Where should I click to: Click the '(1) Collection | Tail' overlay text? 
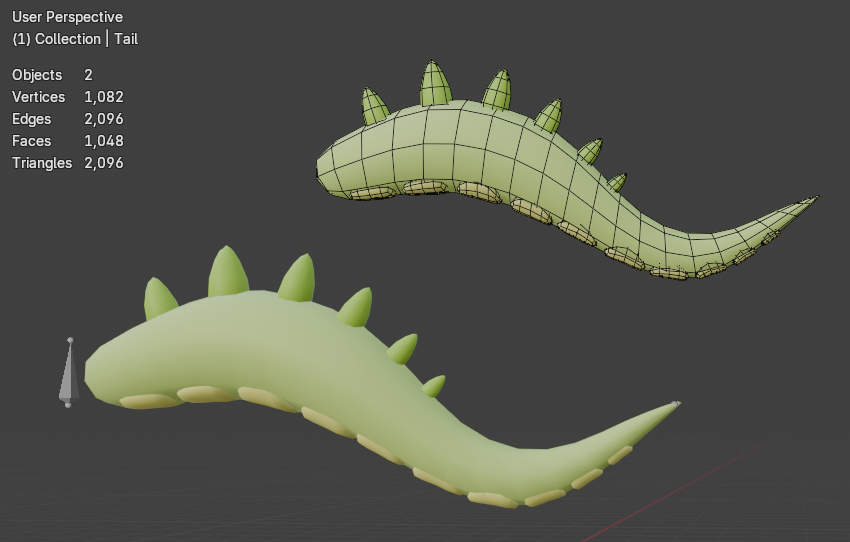[x=75, y=39]
